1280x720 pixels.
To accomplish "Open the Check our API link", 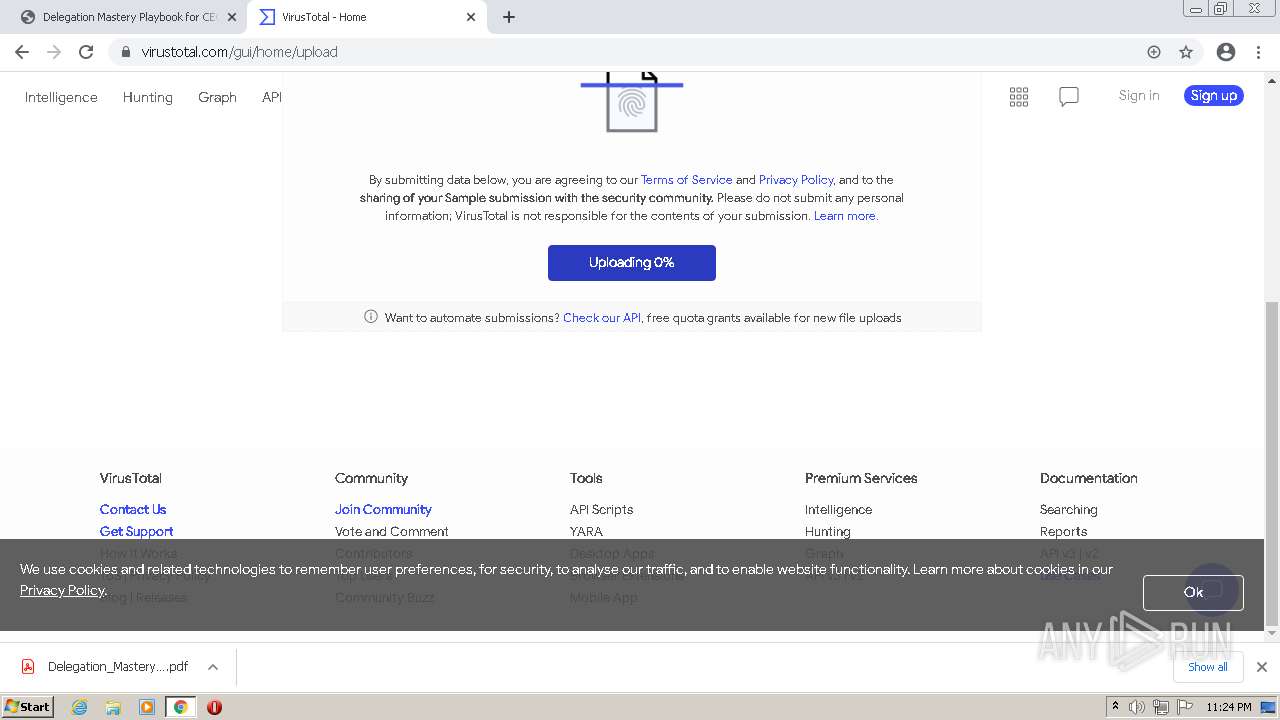I will (602, 318).
